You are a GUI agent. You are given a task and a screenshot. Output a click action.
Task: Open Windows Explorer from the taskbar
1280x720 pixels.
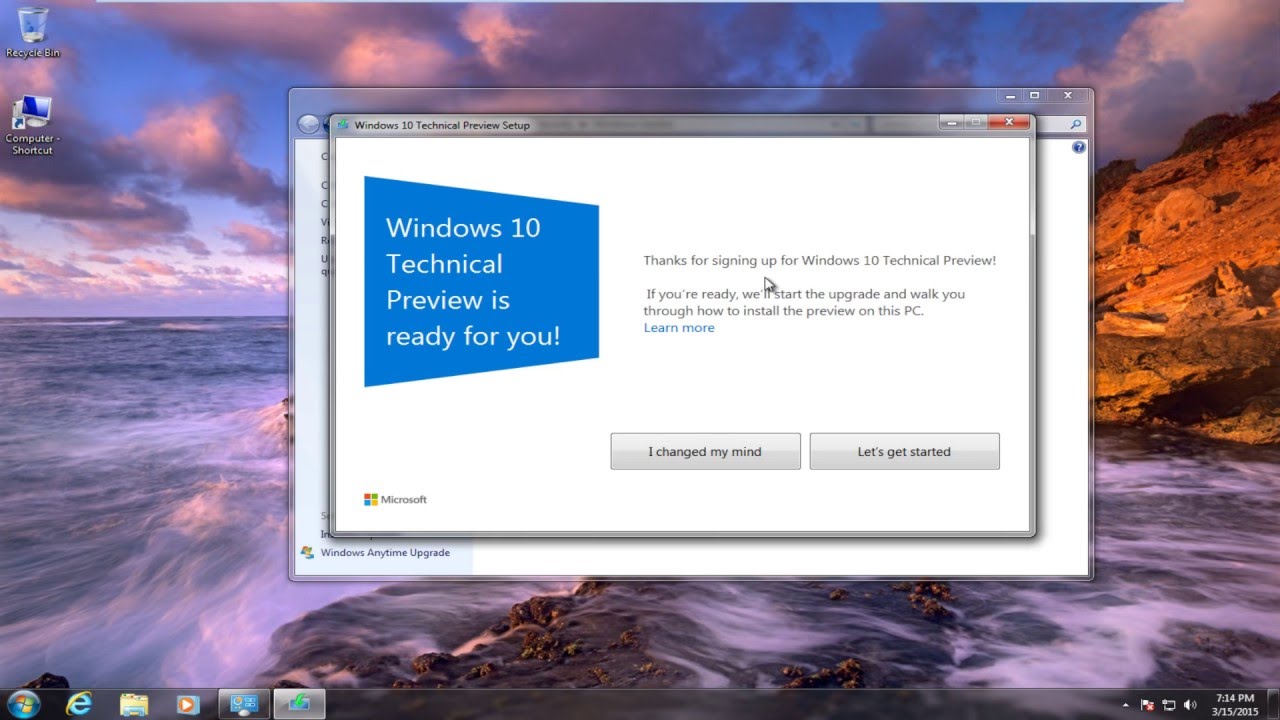tap(133, 704)
